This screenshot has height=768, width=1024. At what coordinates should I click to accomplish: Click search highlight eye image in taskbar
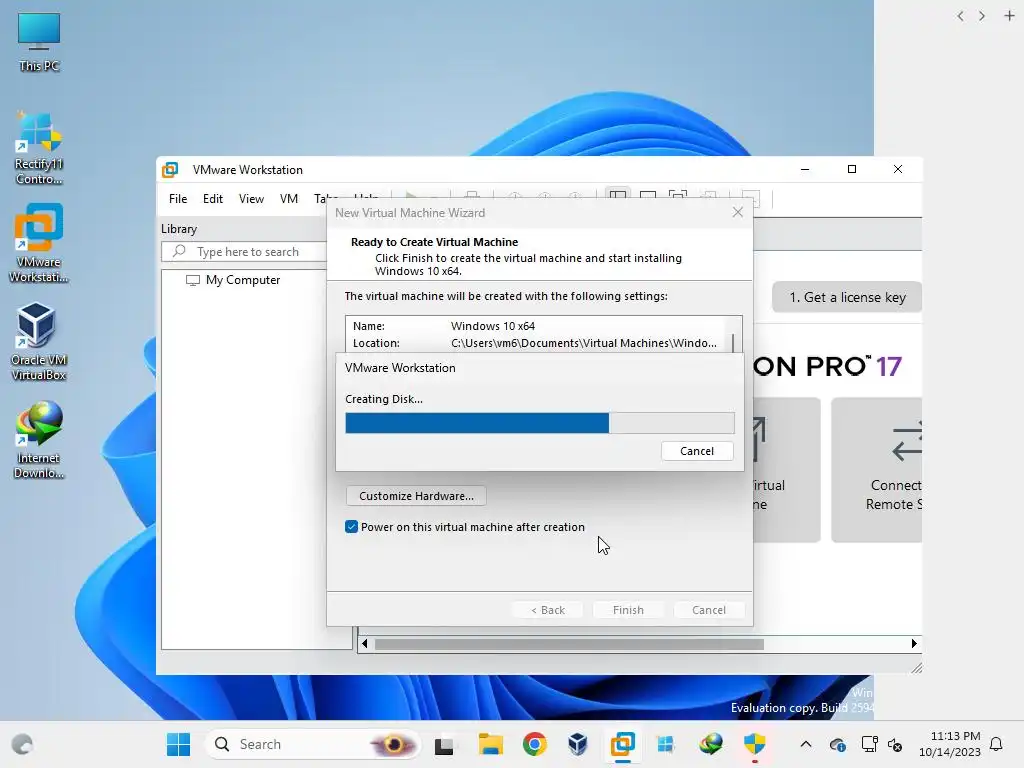(x=392, y=744)
